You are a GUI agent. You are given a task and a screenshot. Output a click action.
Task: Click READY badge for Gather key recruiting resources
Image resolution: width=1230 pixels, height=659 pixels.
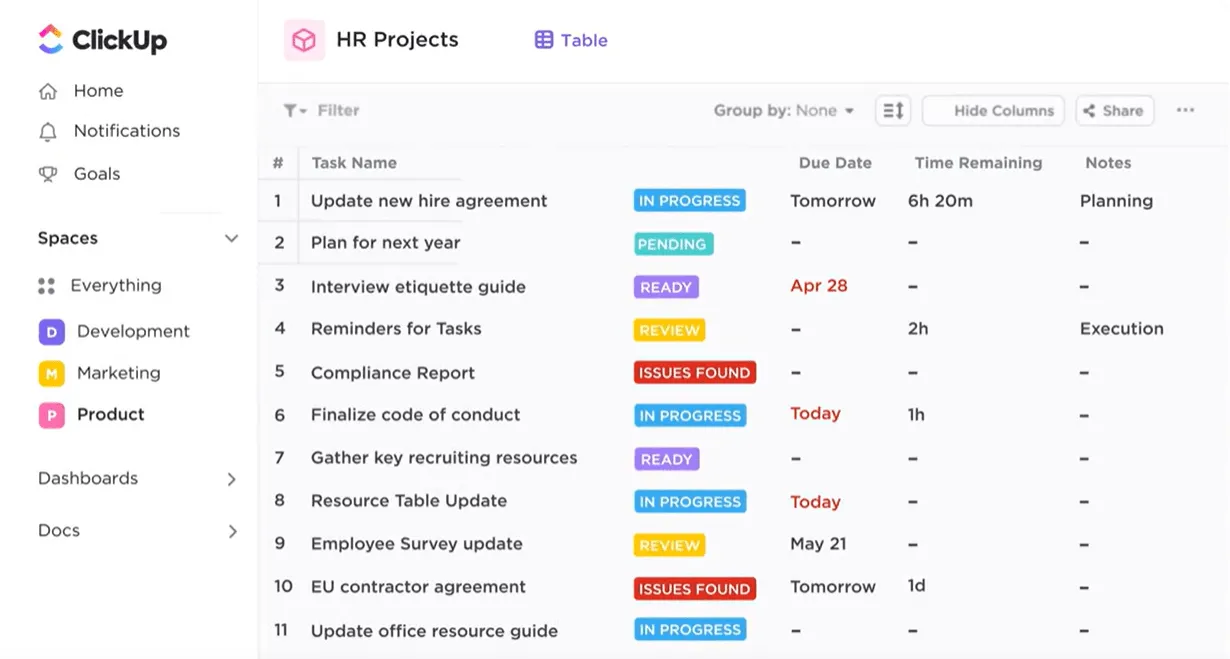coord(666,460)
